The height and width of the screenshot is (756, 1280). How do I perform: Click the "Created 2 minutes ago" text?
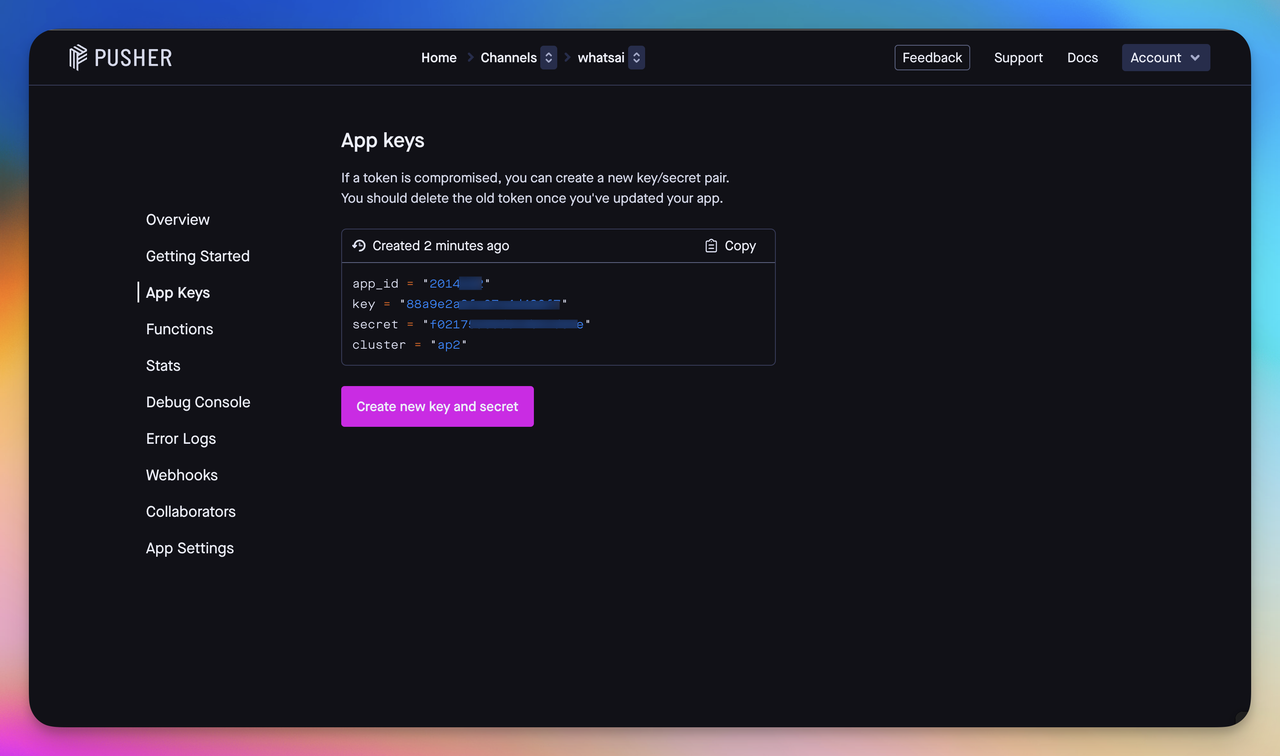coord(441,246)
